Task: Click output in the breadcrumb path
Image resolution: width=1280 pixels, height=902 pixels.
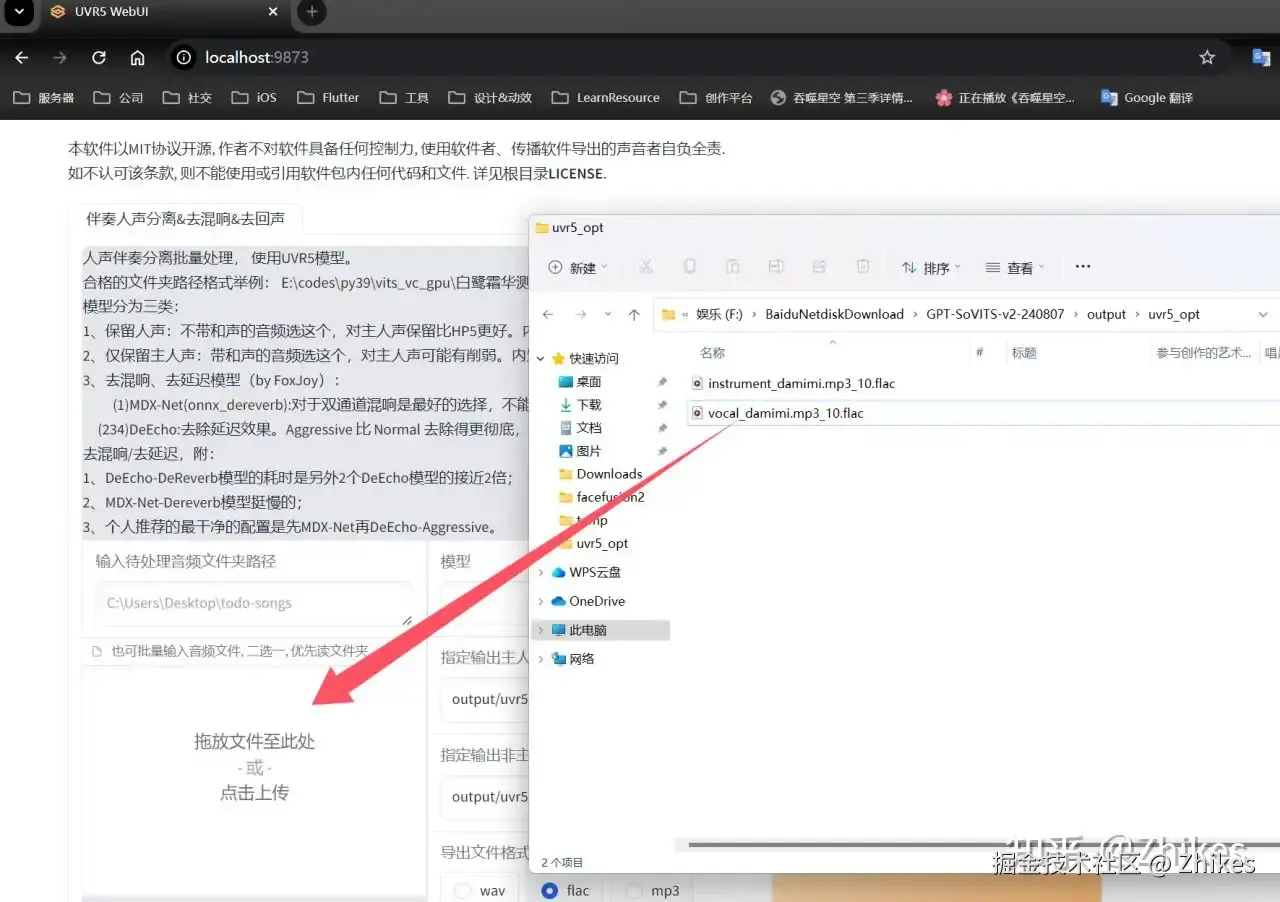Action: [x=1106, y=314]
